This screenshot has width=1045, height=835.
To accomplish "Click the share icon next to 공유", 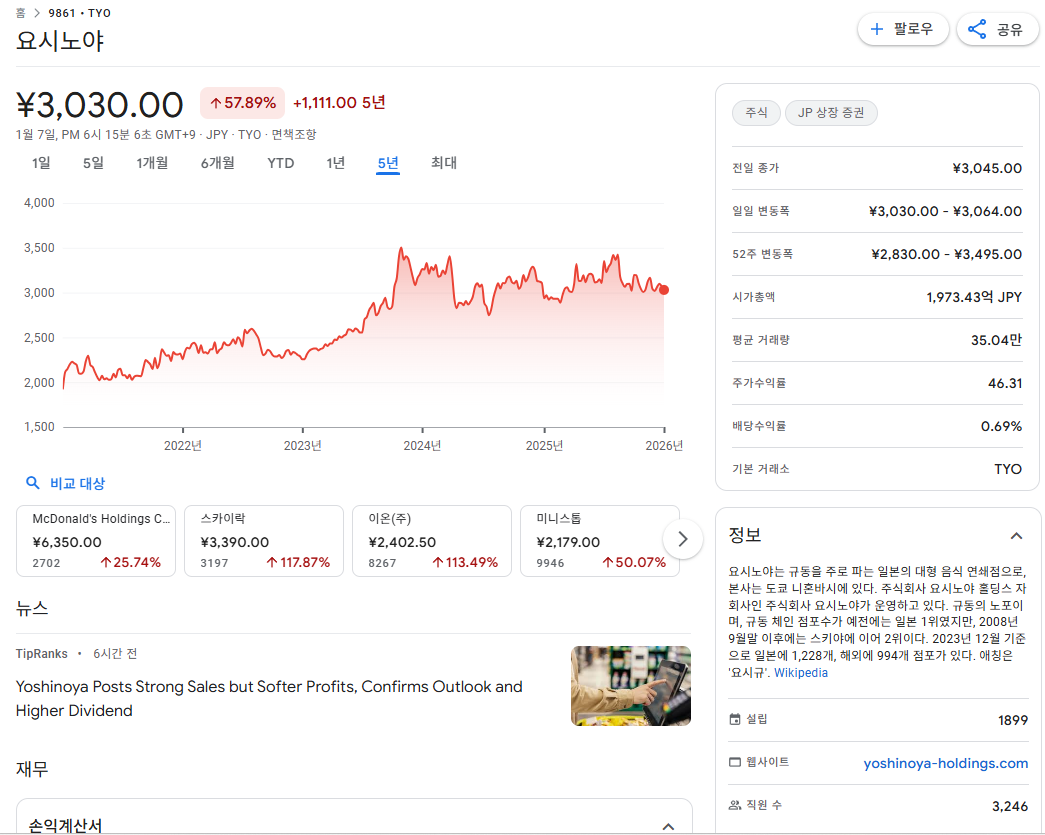I will pyautogui.click(x=977, y=29).
